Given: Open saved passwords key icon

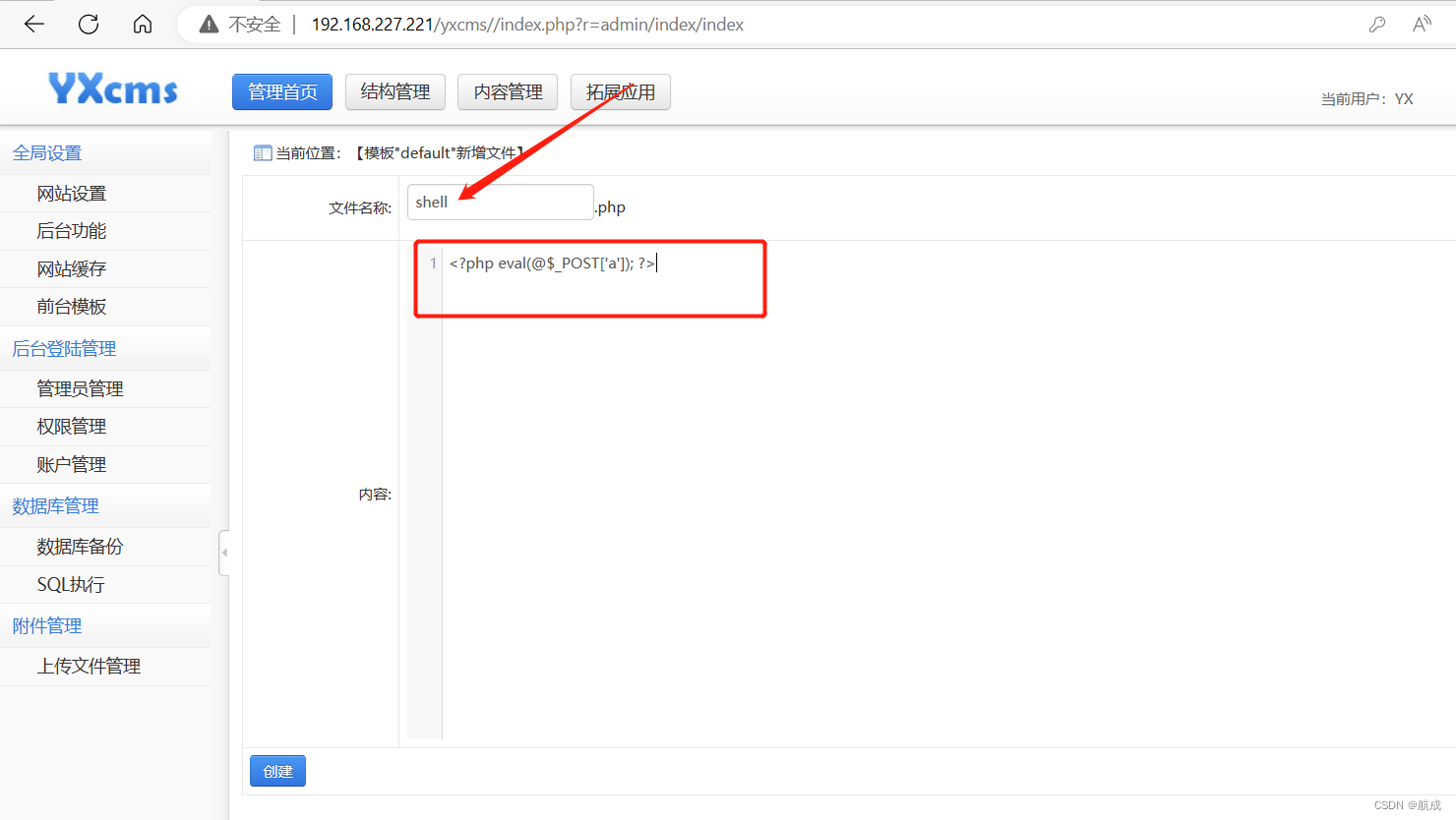Looking at the screenshot, I should tap(1377, 25).
